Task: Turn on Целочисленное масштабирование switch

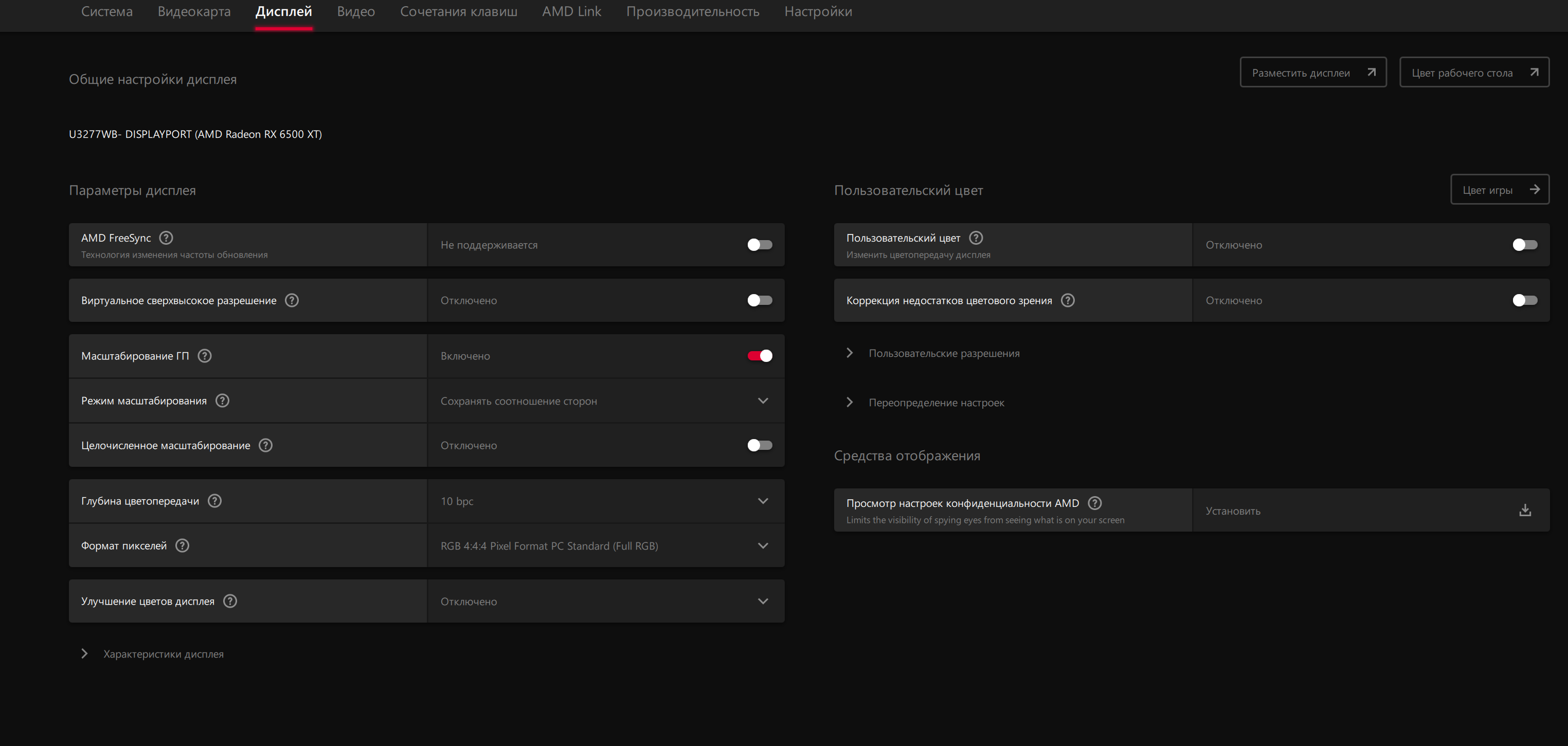Action: 759,445
